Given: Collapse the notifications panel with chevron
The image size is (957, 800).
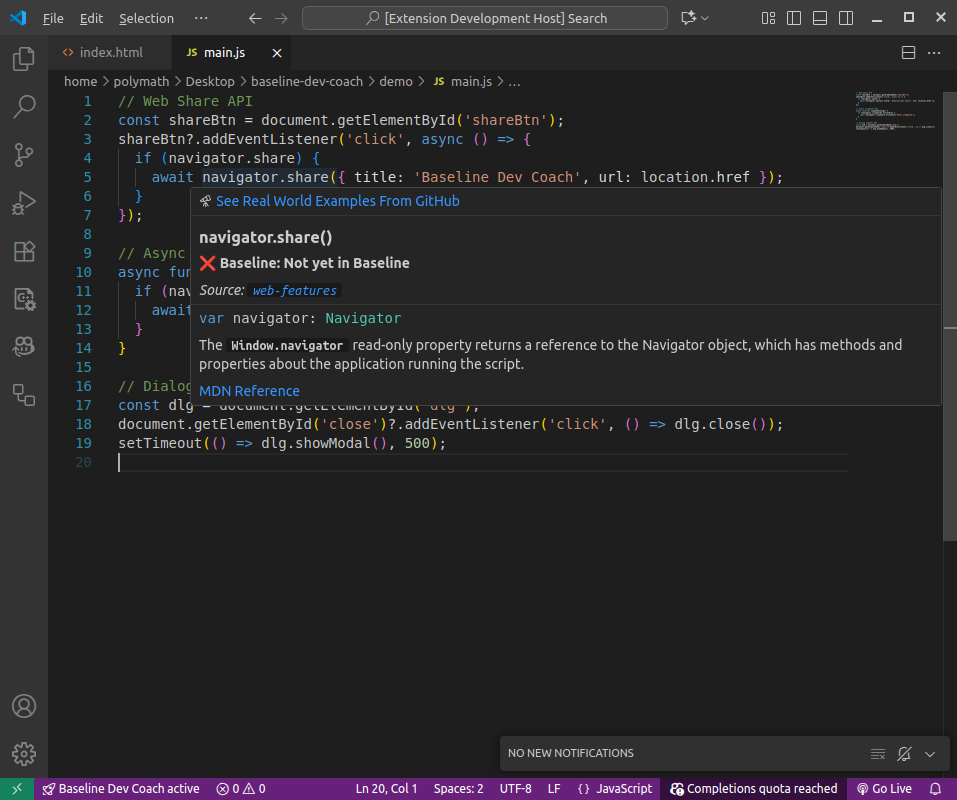Looking at the screenshot, I should tap(930, 753).
